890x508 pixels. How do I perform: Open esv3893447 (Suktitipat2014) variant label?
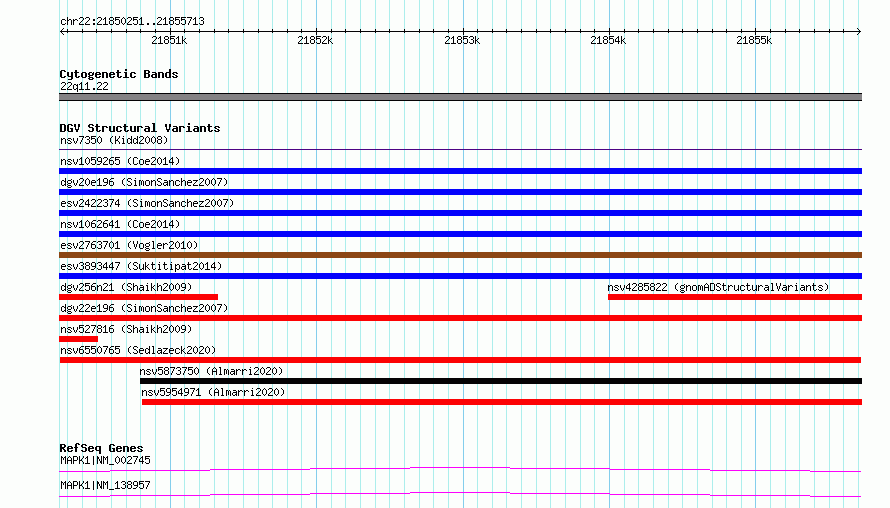click(141, 266)
